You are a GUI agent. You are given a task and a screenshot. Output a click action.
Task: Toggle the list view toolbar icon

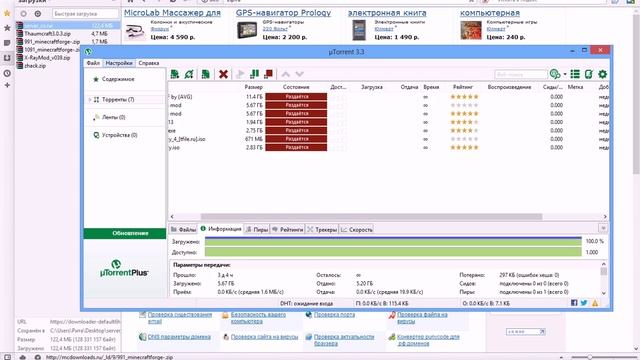575,74
